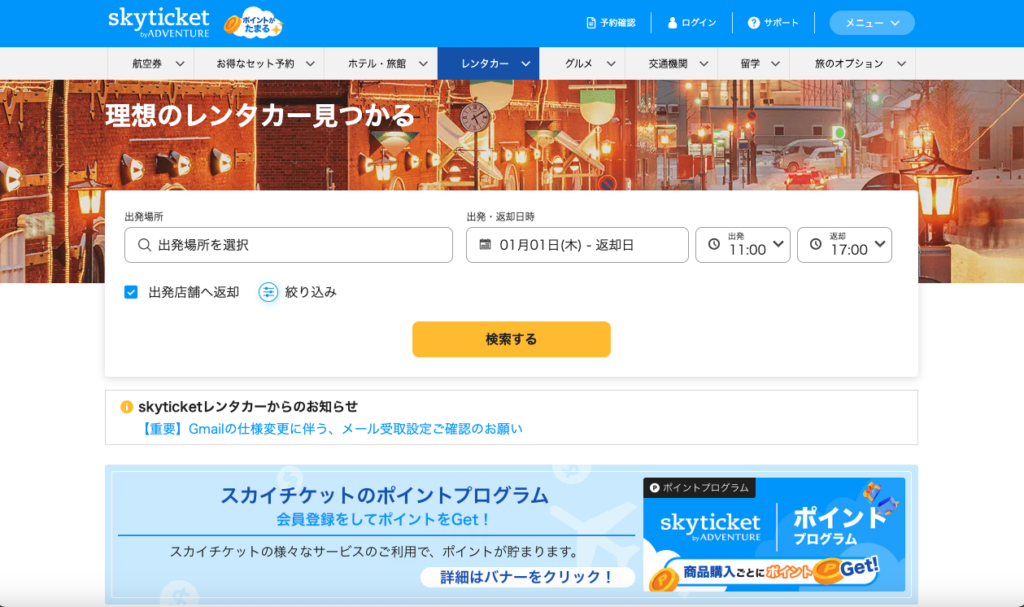Click the ログイン user icon

click(x=673, y=23)
